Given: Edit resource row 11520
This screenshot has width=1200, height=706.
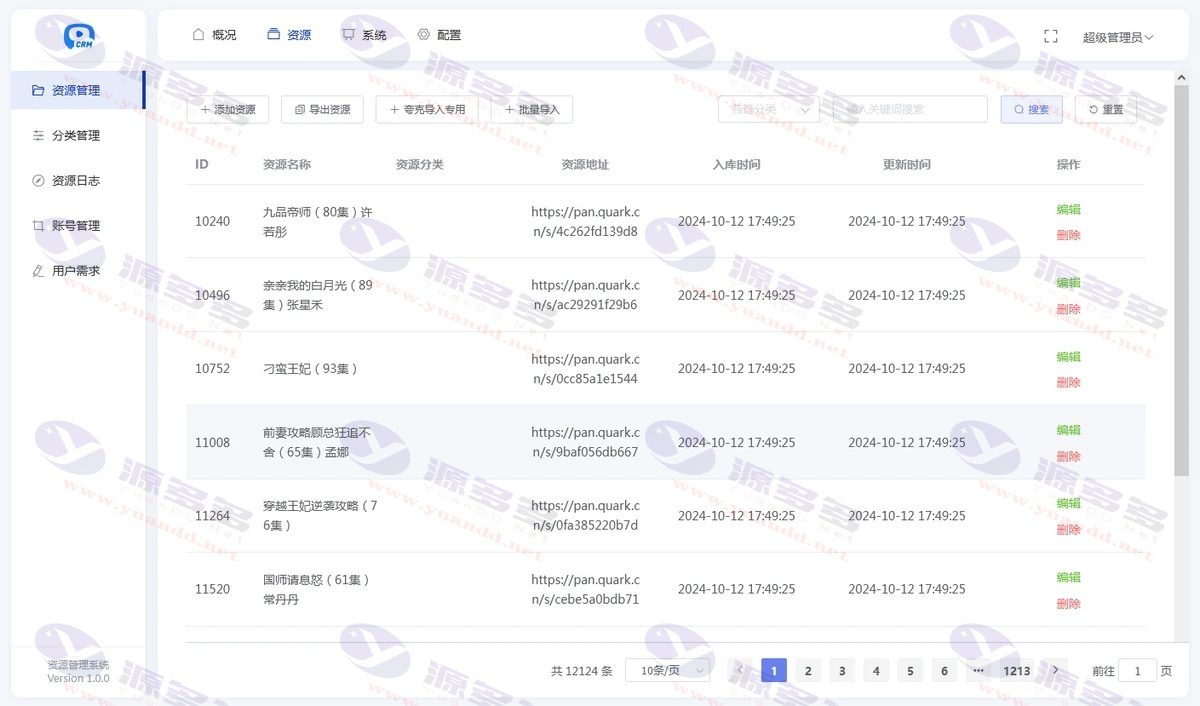Looking at the screenshot, I should click(1068, 577).
